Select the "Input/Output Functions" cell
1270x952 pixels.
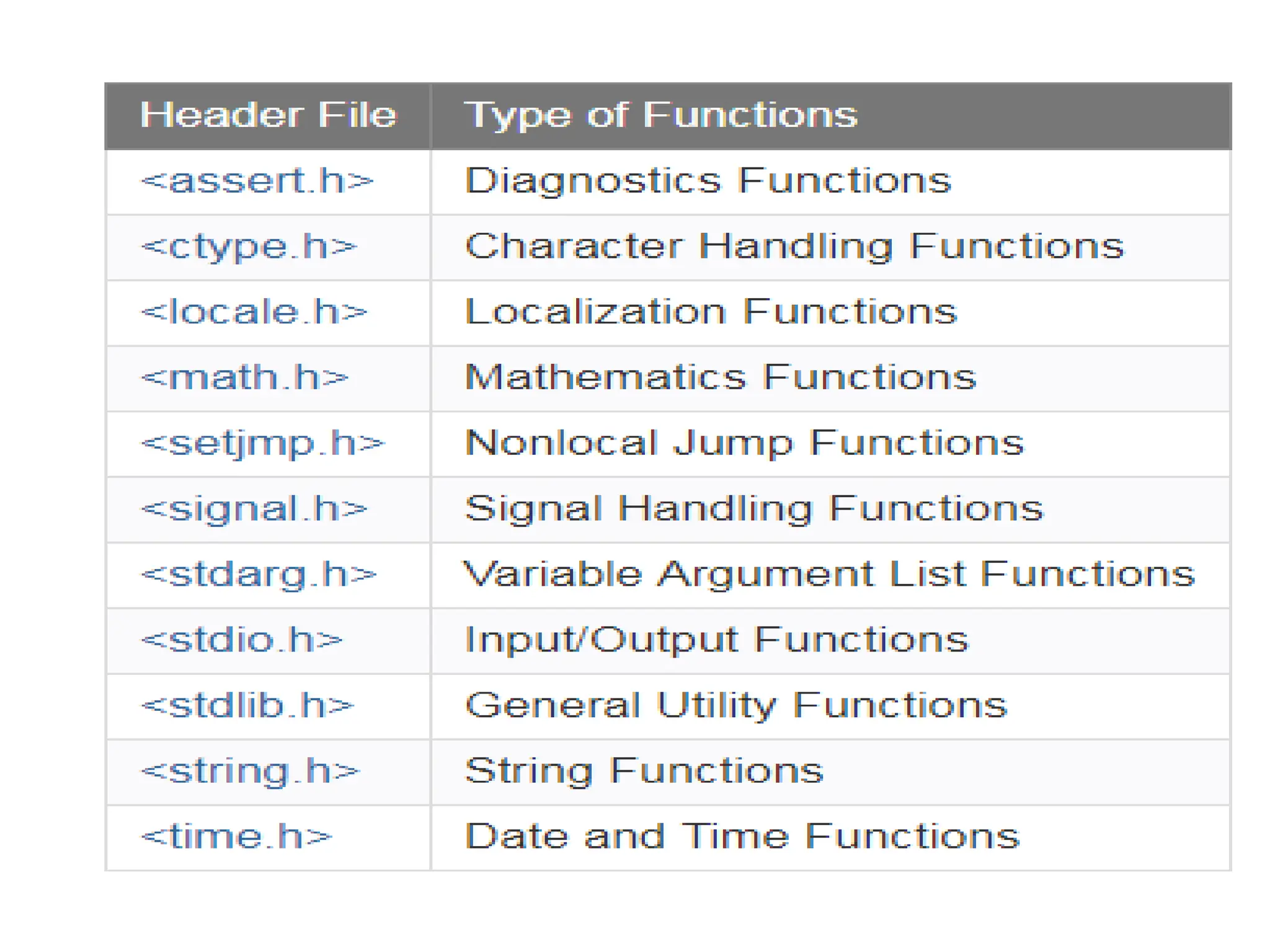716,640
